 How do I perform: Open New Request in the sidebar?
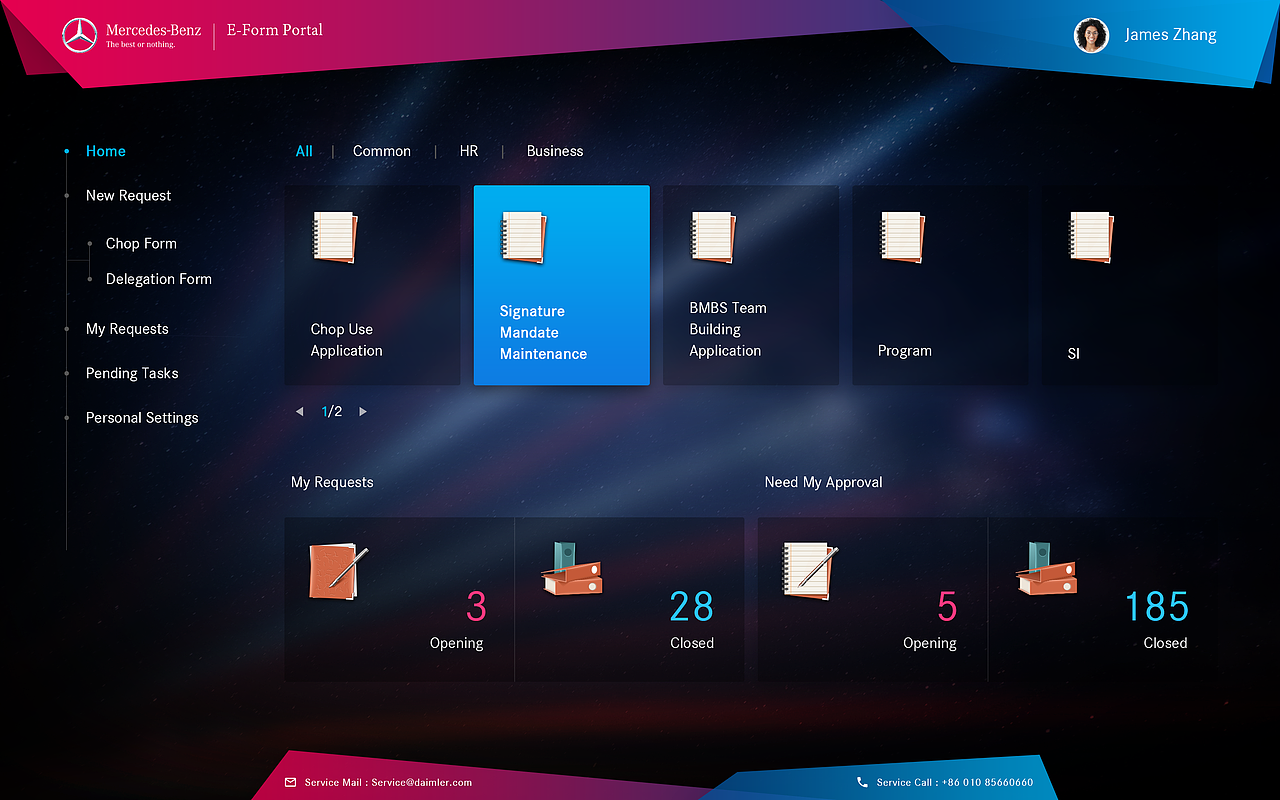tap(129, 196)
